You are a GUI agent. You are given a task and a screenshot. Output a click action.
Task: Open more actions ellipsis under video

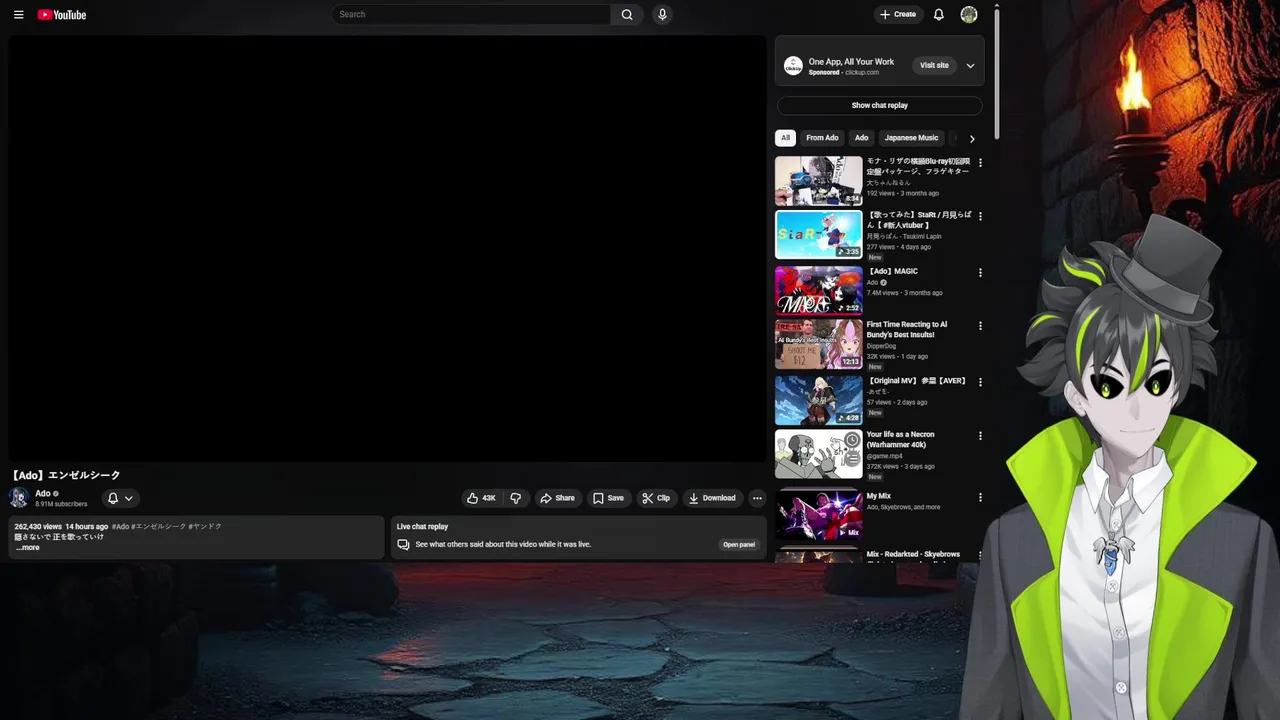pos(757,498)
